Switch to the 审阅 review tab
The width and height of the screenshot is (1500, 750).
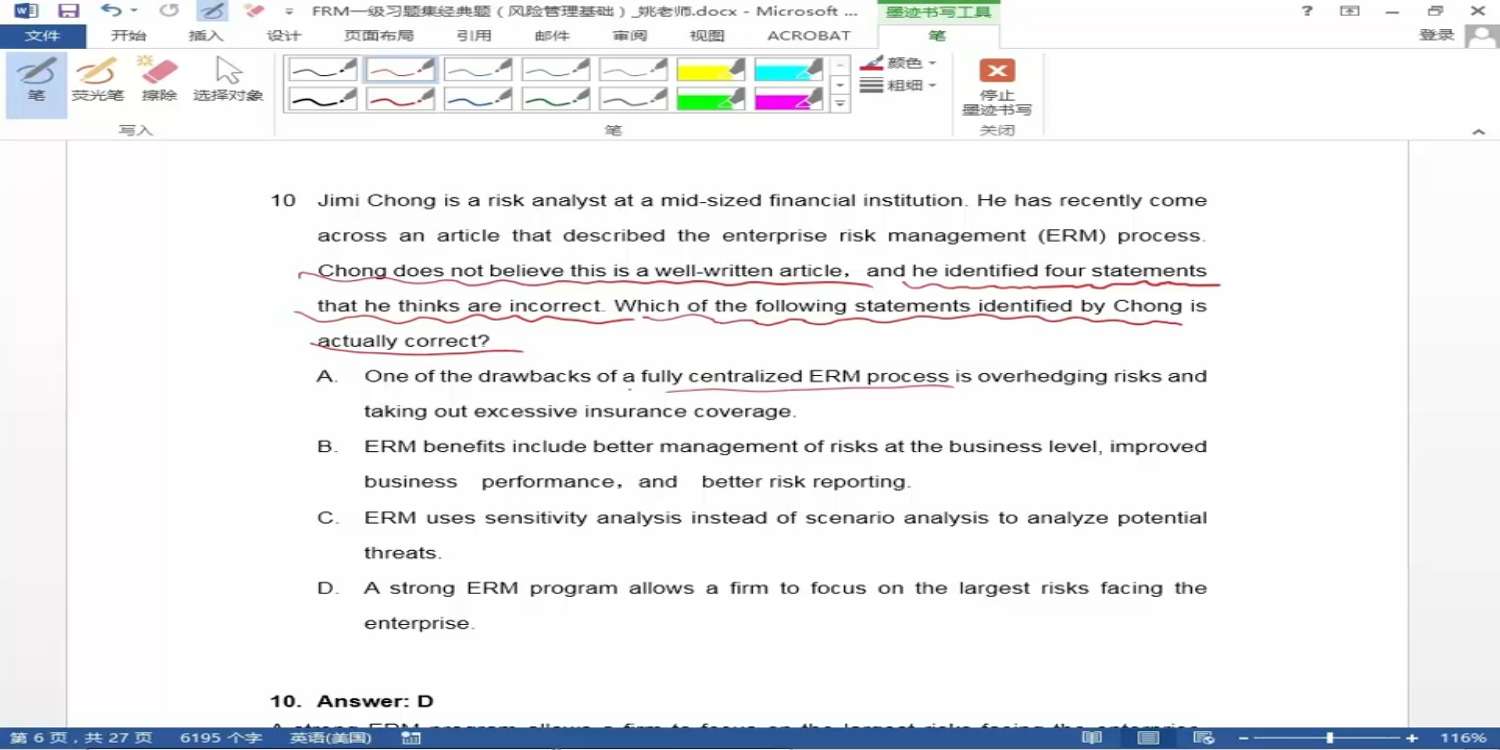[x=630, y=36]
